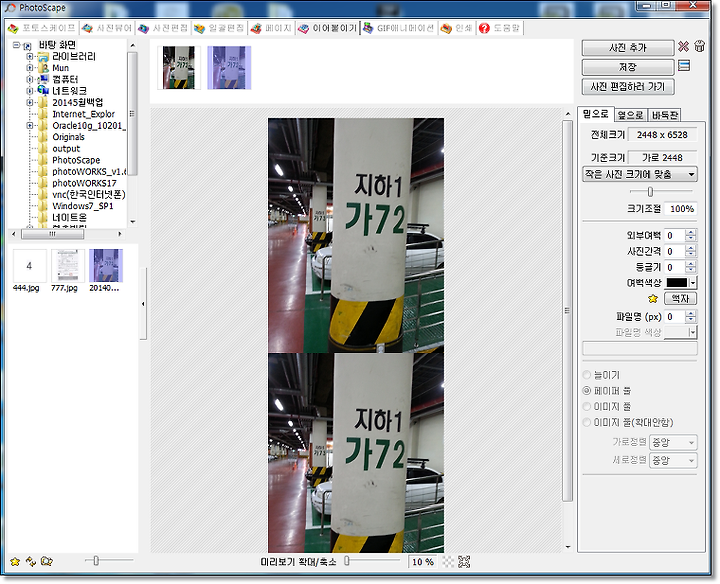Select the photoWORKS17 folder
Image resolution: width=720 pixels, height=584 pixels.
(x=84, y=183)
